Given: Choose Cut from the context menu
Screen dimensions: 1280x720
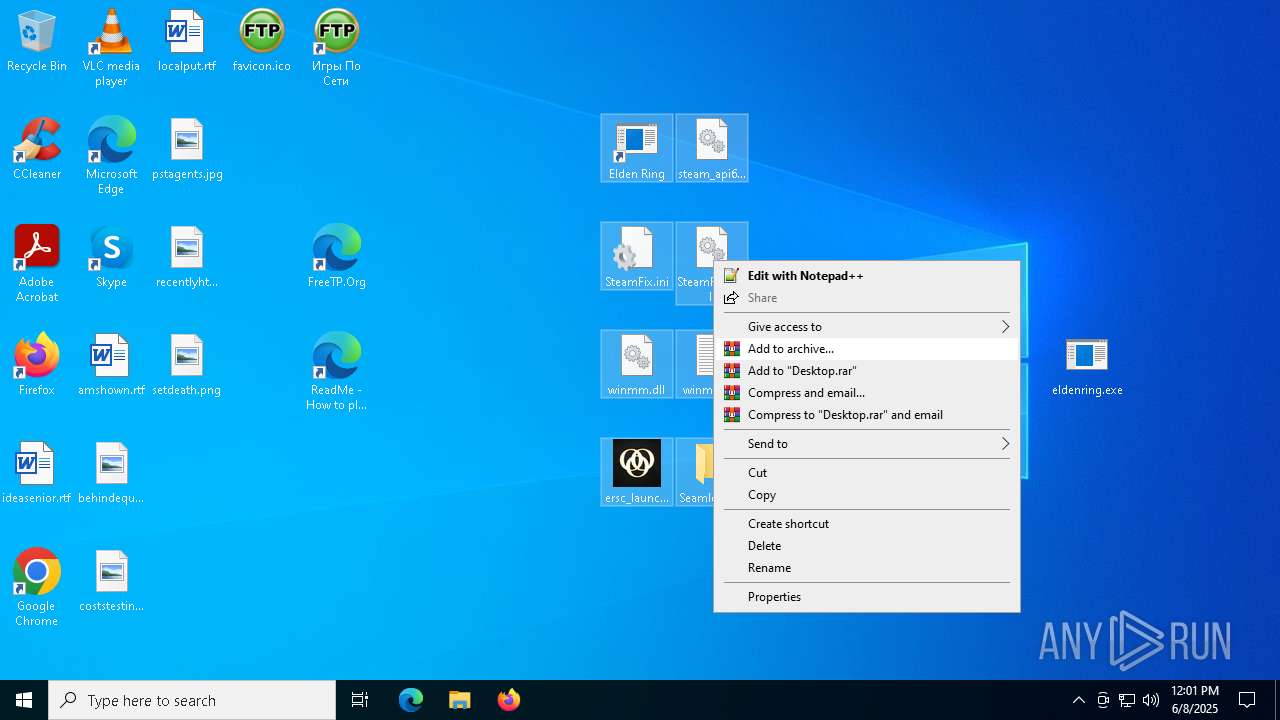Looking at the screenshot, I should point(866,473).
